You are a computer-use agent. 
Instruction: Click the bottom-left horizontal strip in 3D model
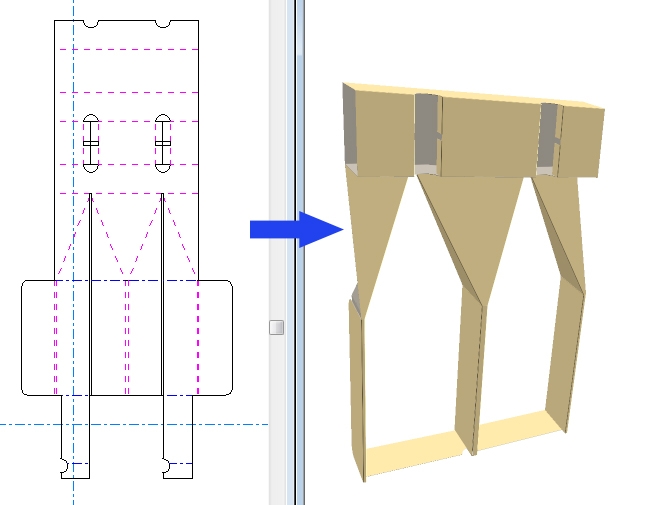coord(415,455)
